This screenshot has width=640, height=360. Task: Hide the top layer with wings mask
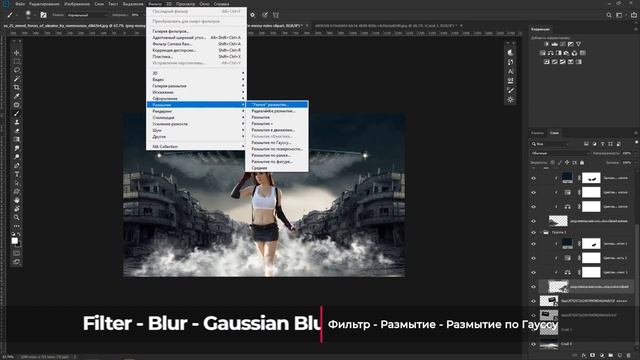533,178
